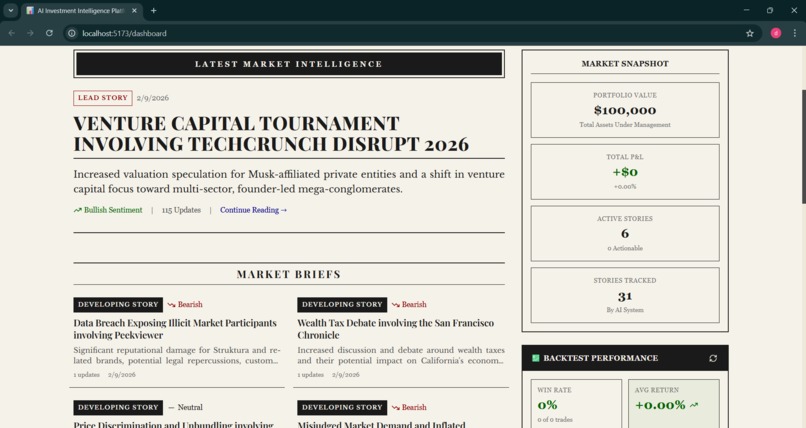Click the 'By AI System' text
Image resolution: width=806 pixels, height=428 pixels.
point(625,310)
